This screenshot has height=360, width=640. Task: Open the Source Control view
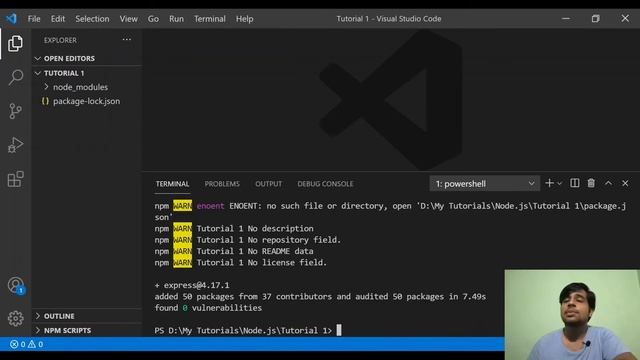(x=15, y=111)
